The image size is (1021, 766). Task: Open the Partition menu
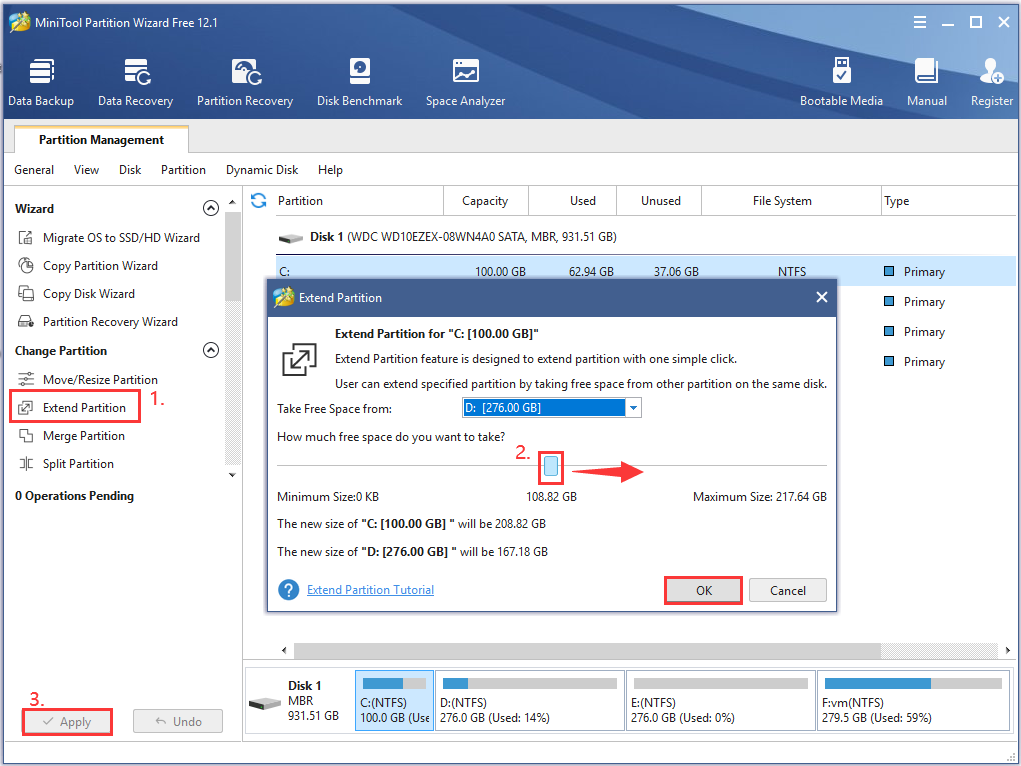pyautogui.click(x=184, y=170)
